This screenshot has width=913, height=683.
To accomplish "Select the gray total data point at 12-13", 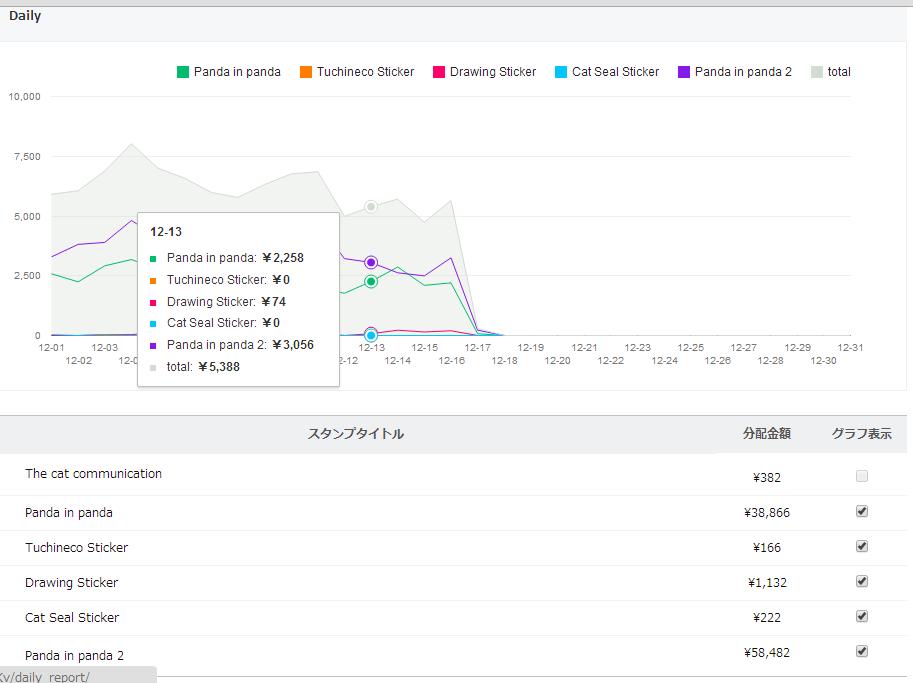I will coord(371,207).
